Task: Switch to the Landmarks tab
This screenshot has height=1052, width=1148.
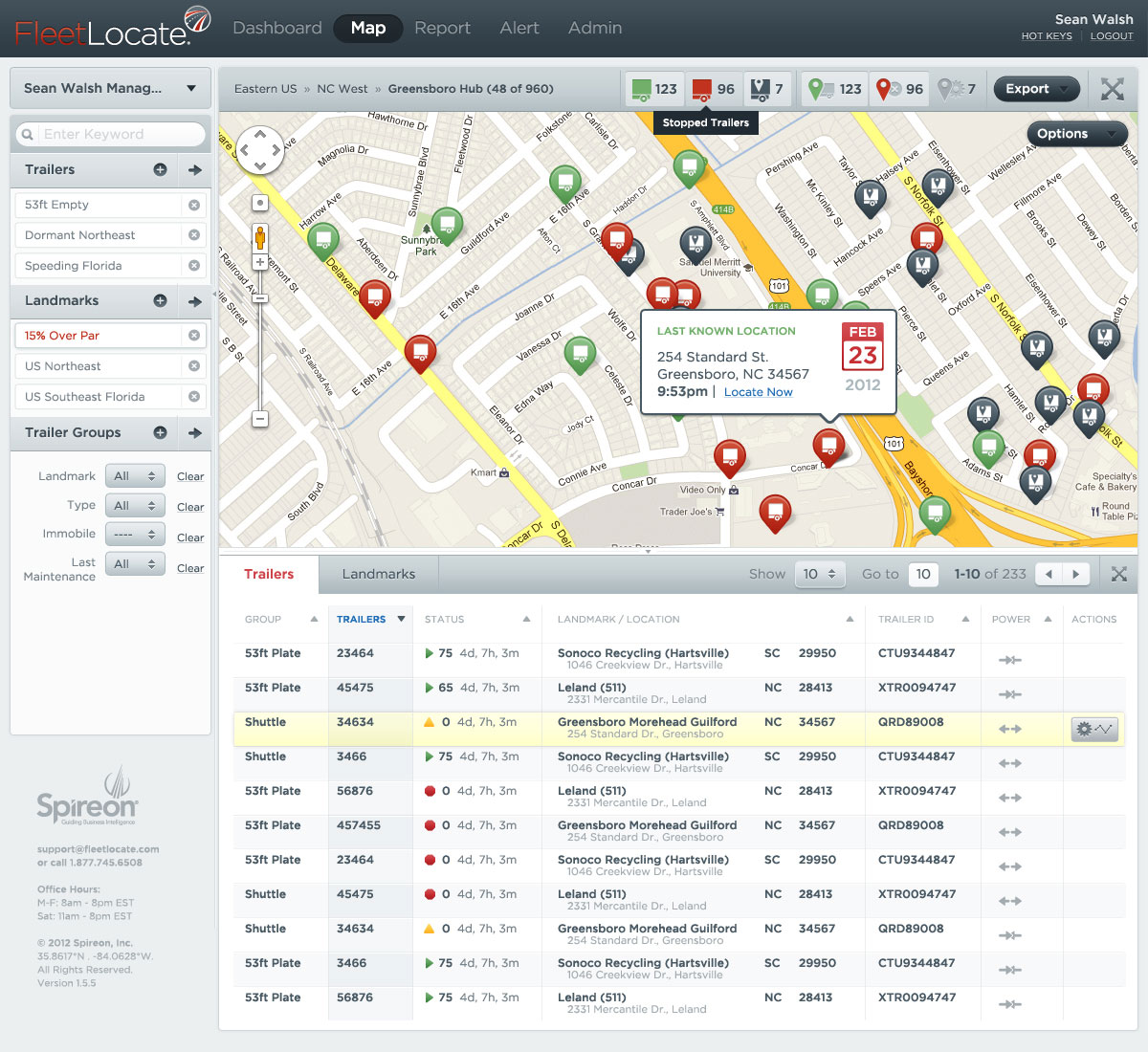Action: 379,574
